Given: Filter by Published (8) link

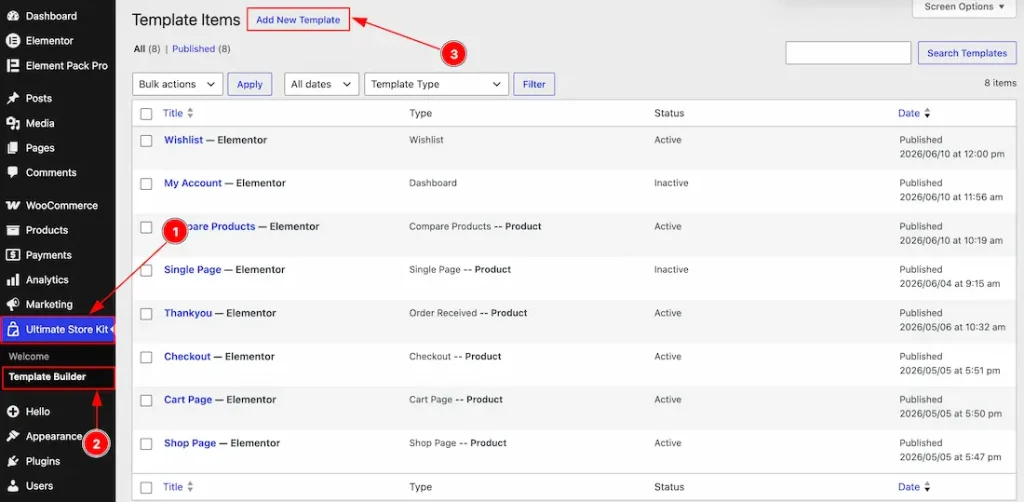Looking at the screenshot, I should 201,48.
